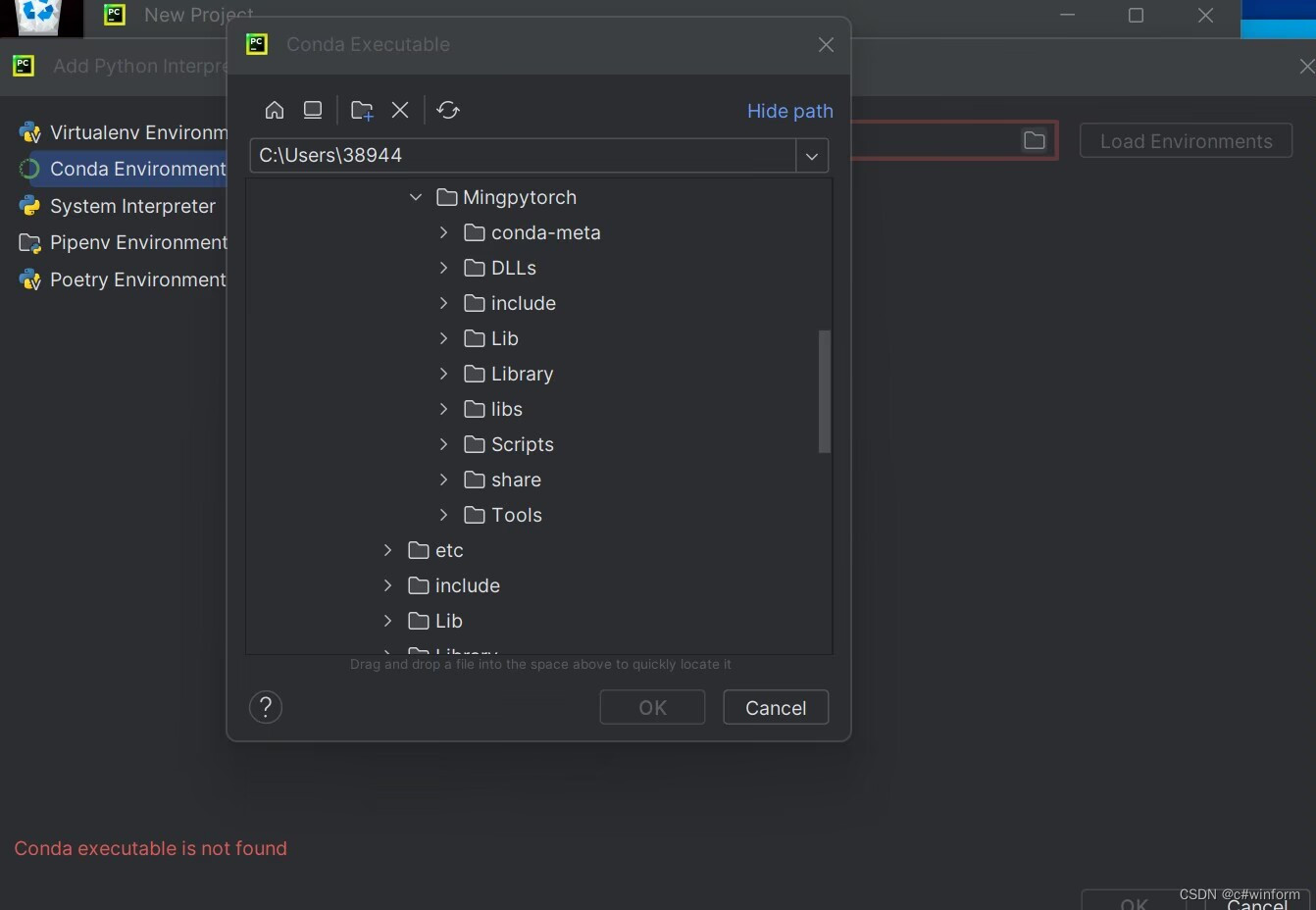Create a new directory via the toolbar icon
The height and width of the screenshot is (910, 1316).
pos(362,110)
